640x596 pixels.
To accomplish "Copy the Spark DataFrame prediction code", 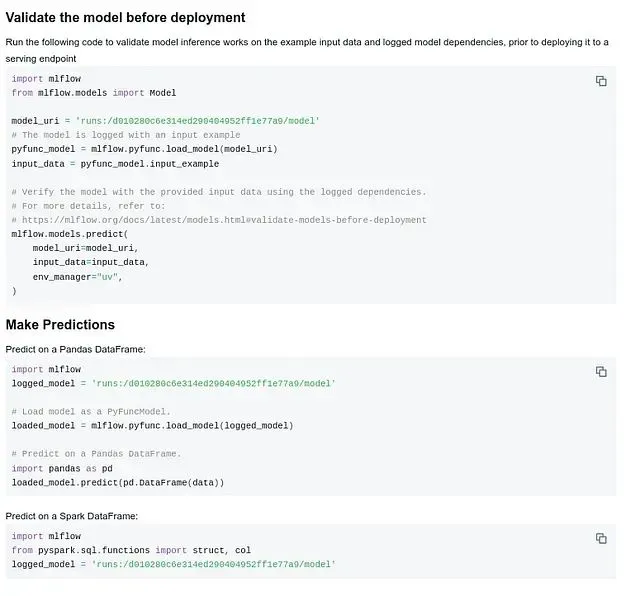I will tap(601, 538).
